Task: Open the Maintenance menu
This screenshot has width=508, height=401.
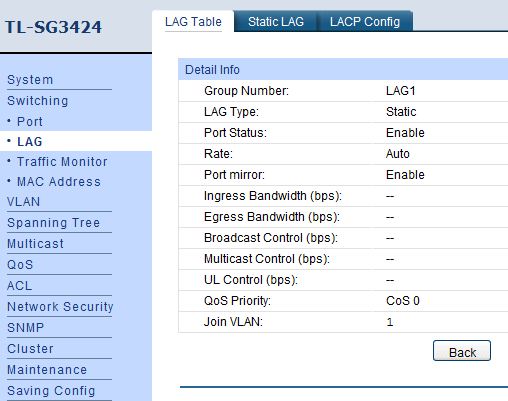Action: [47, 370]
